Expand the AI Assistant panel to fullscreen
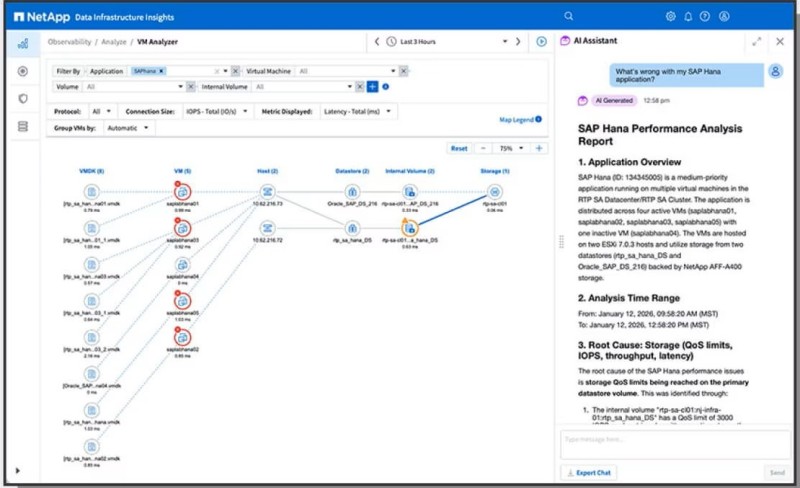 click(757, 41)
